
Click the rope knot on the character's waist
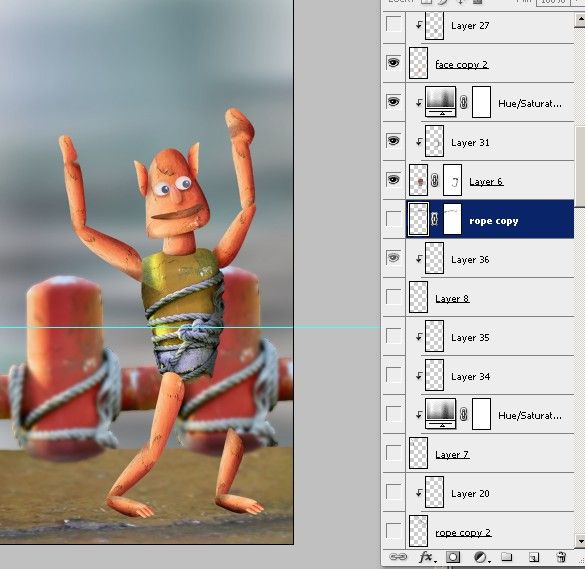tap(195, 331)
